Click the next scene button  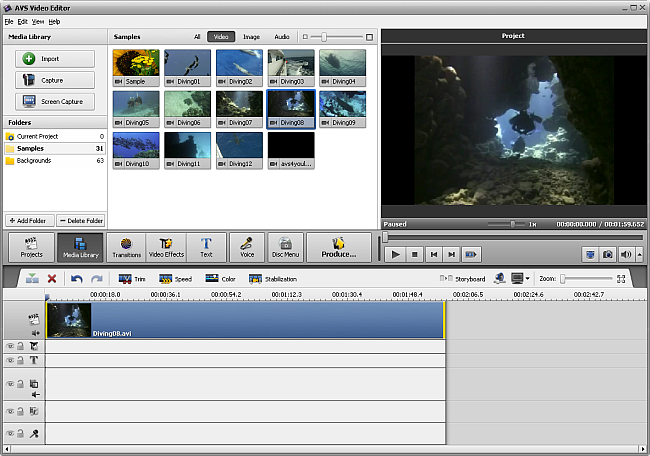click(471, 254)
